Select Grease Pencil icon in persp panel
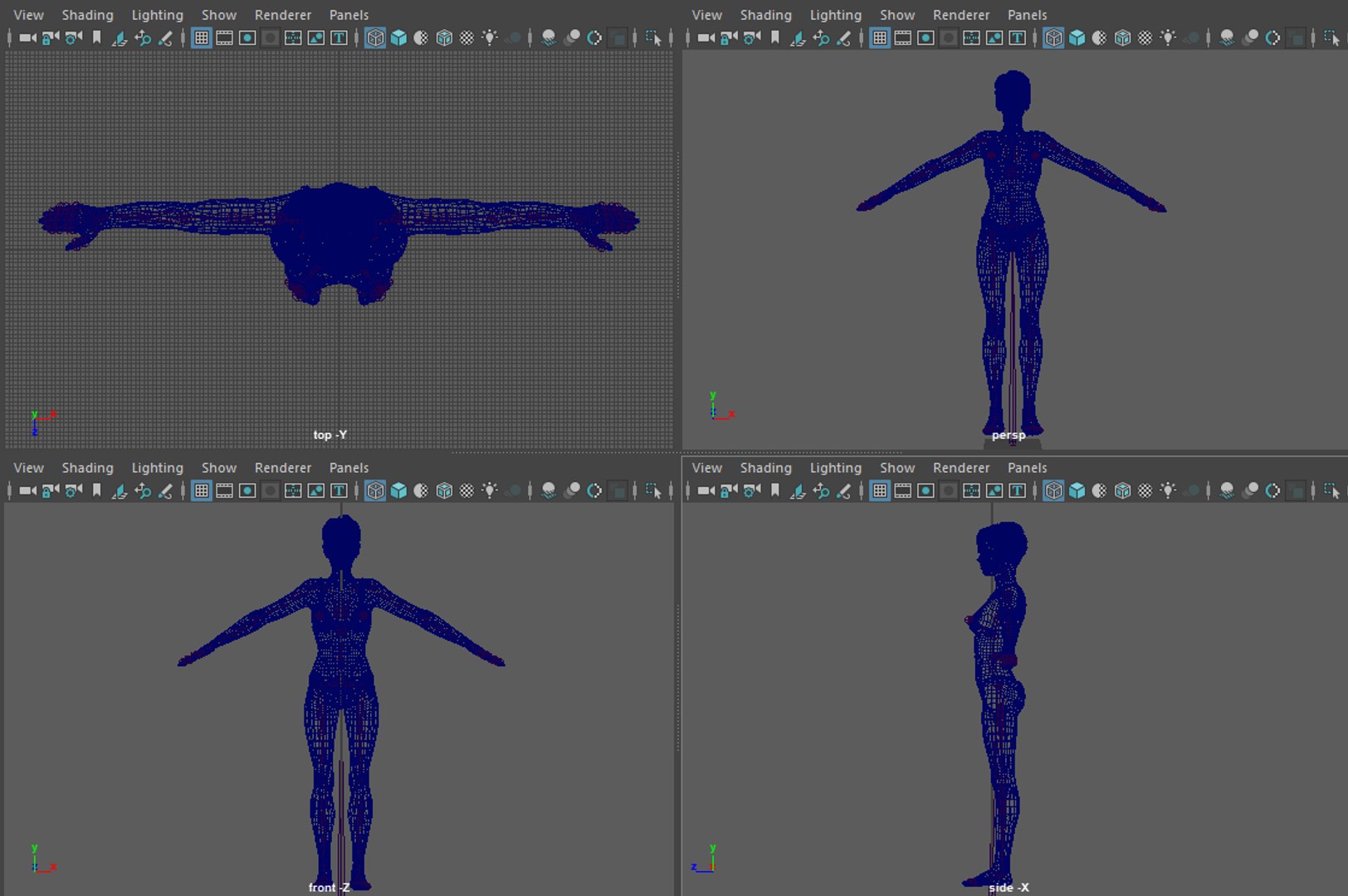 pos(843,38)
